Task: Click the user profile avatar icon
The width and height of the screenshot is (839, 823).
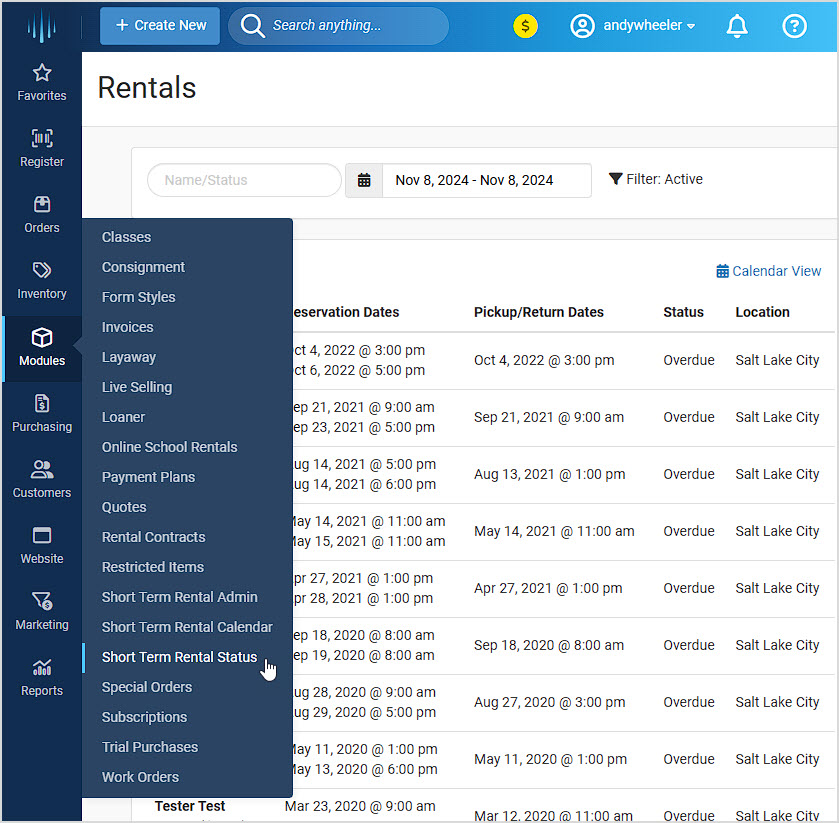Action: coord(582,26)
